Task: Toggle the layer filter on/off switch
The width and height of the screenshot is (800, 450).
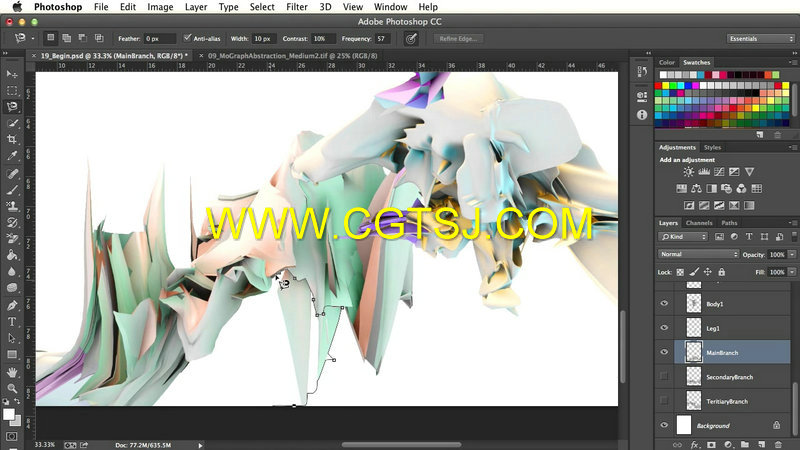Action: 794,236
